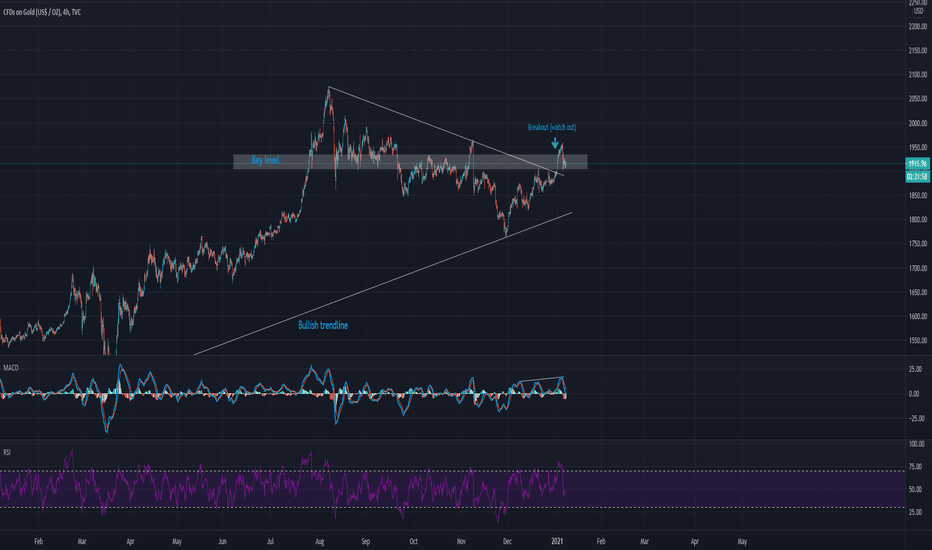
Task: Click the 2050.00 price axis label
Action: pos(918,99)
